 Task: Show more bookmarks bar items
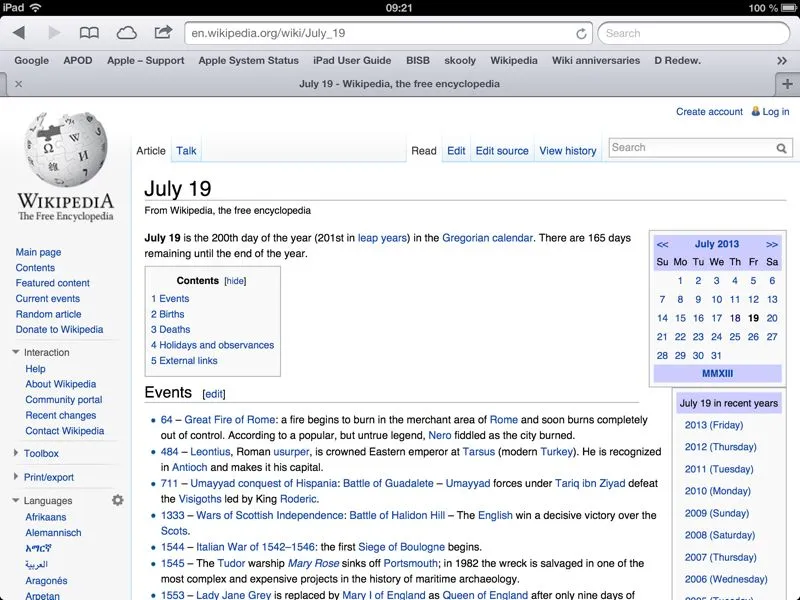coord(782,60)
